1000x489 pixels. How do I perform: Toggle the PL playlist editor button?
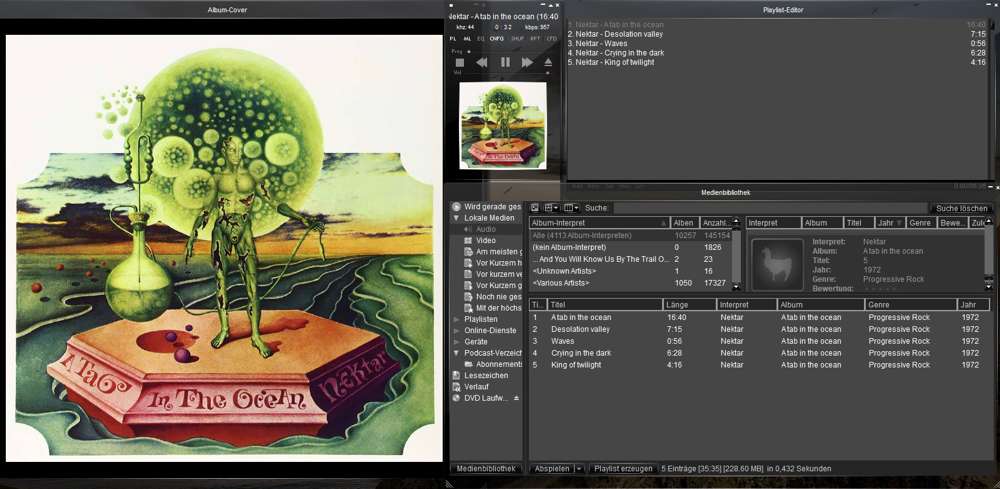(x=453, y=38)
